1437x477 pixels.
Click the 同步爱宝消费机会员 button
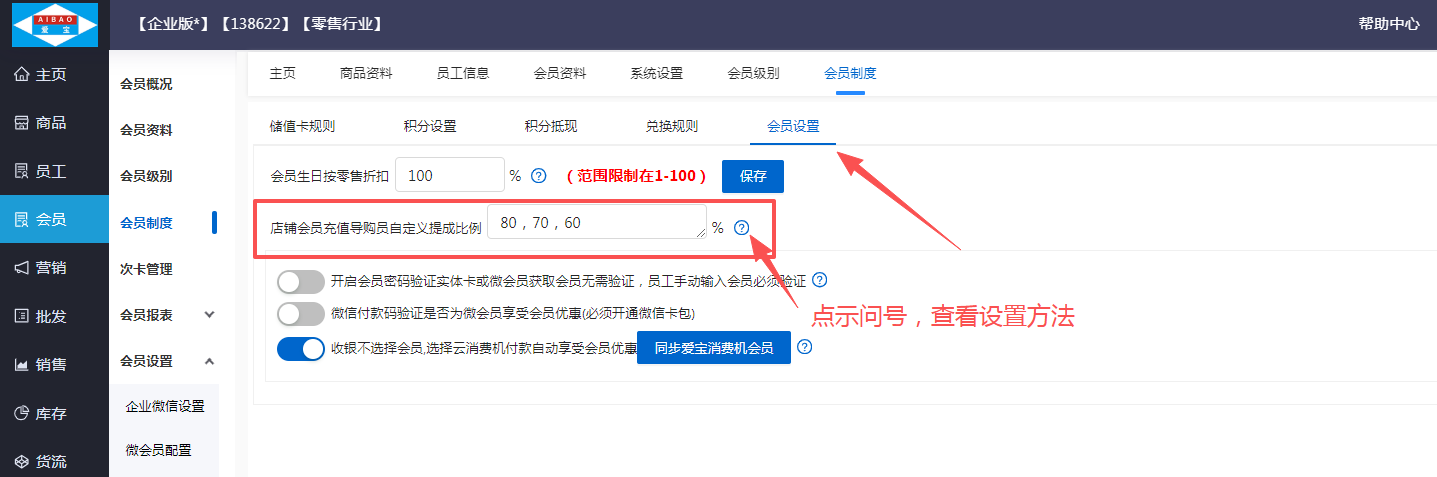[713, 349]
